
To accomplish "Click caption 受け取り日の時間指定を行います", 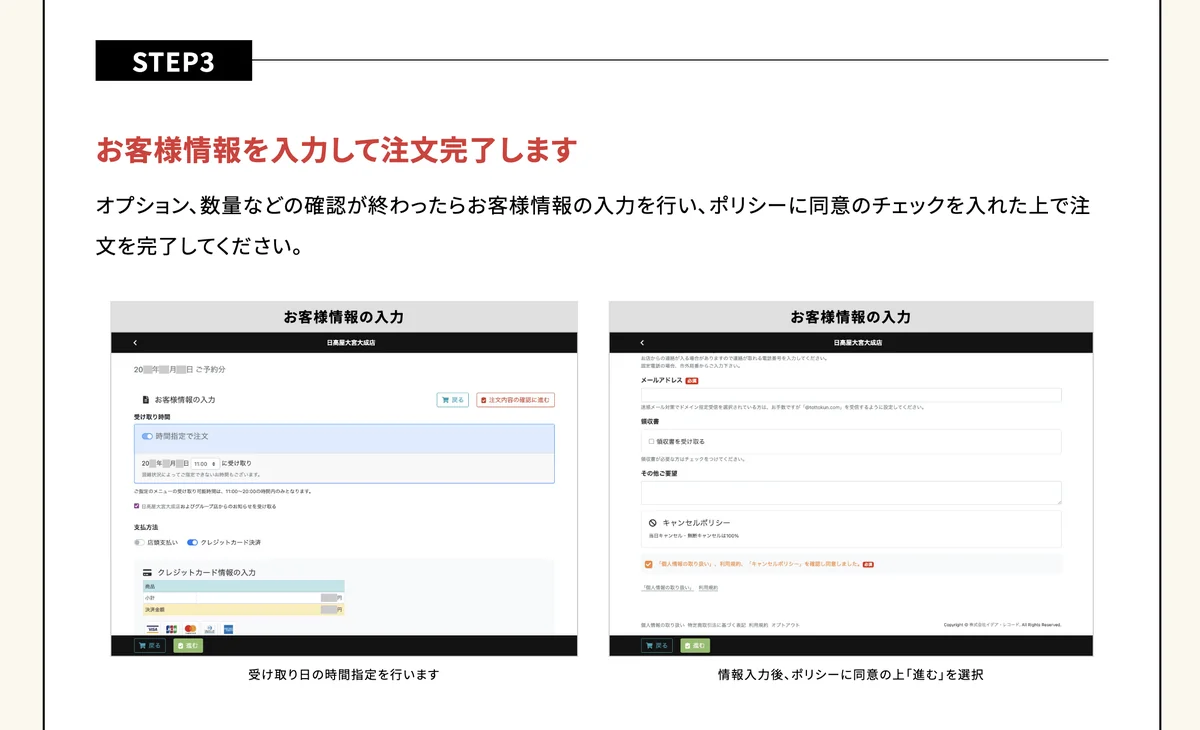I will pyautogui.click(x=343, y=675).
